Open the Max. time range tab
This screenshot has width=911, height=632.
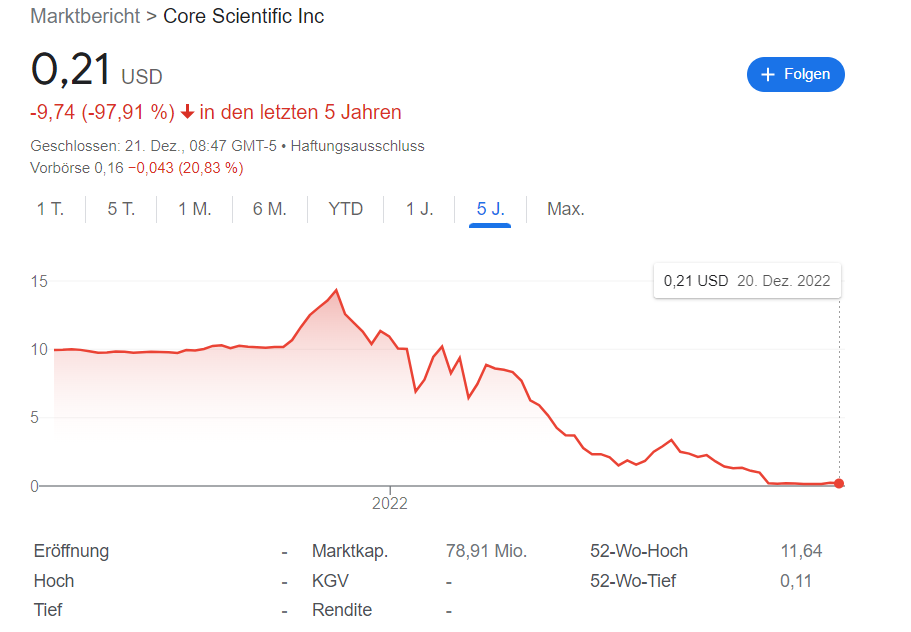pos(565,209)
